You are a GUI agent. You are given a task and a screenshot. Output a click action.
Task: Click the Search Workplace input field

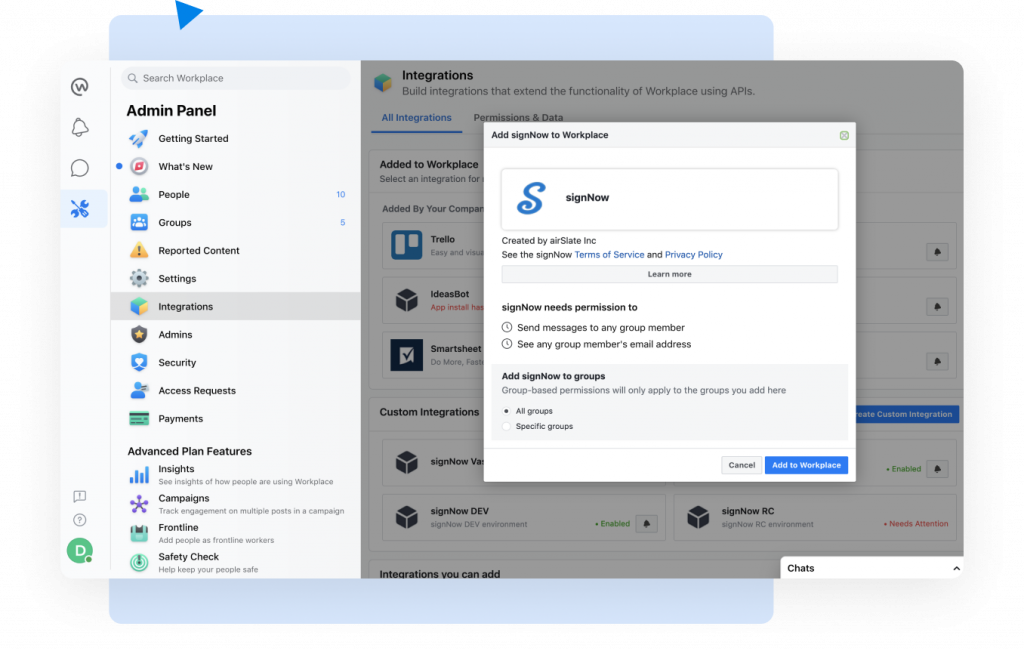(235, 78)
